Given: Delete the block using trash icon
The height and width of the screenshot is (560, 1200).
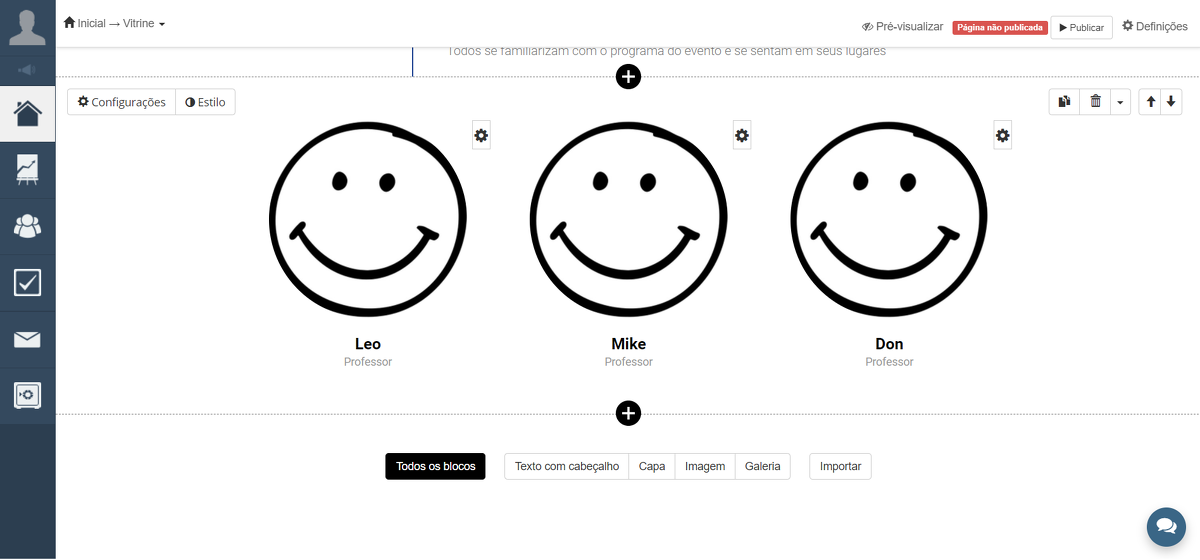Looking at the screenshot, I should click(x=1095, y=101).
